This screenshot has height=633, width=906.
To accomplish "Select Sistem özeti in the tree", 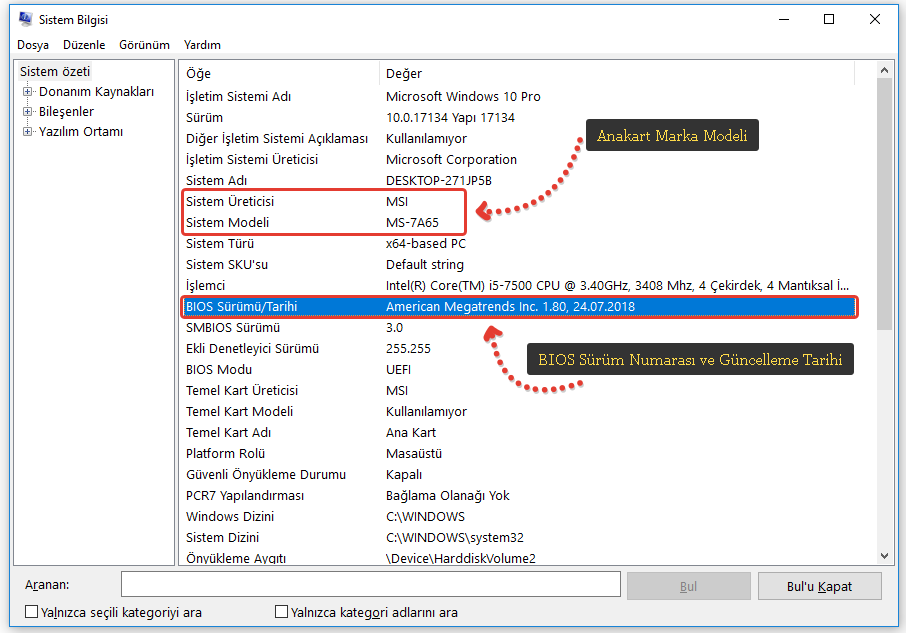I will (55, 72).
